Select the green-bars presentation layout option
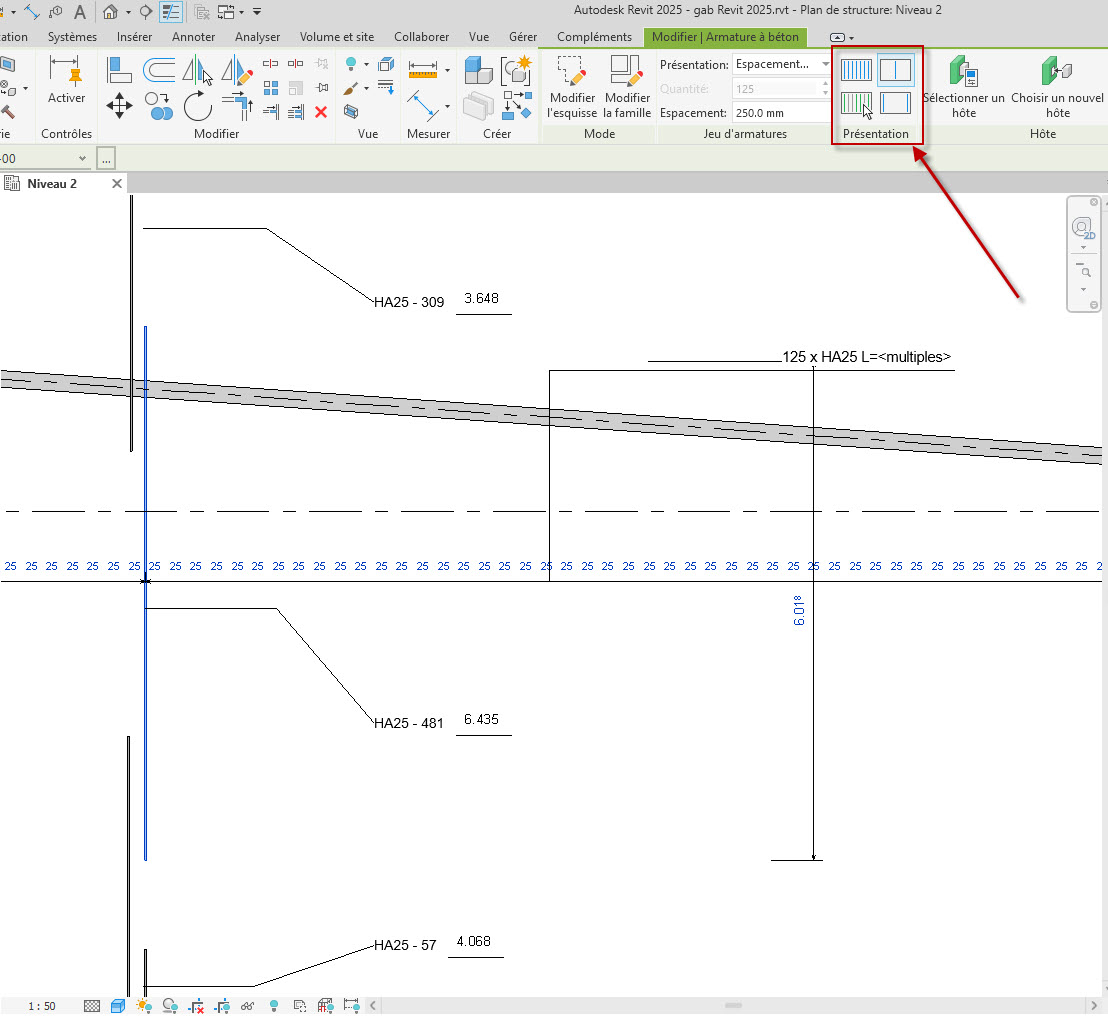 [856, 102]
